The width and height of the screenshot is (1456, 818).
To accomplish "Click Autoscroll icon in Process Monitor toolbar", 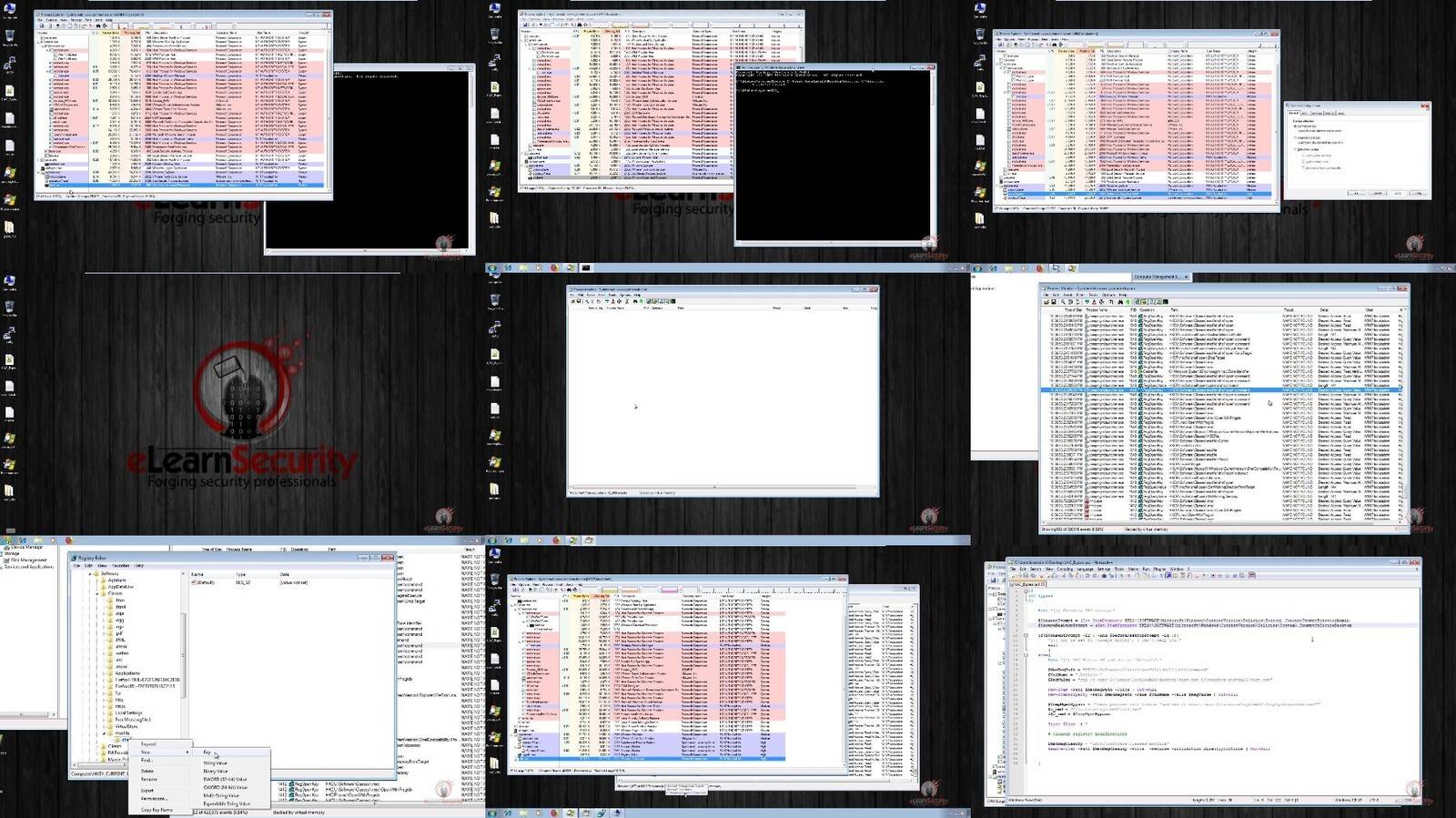I will tap(1070, 302).
